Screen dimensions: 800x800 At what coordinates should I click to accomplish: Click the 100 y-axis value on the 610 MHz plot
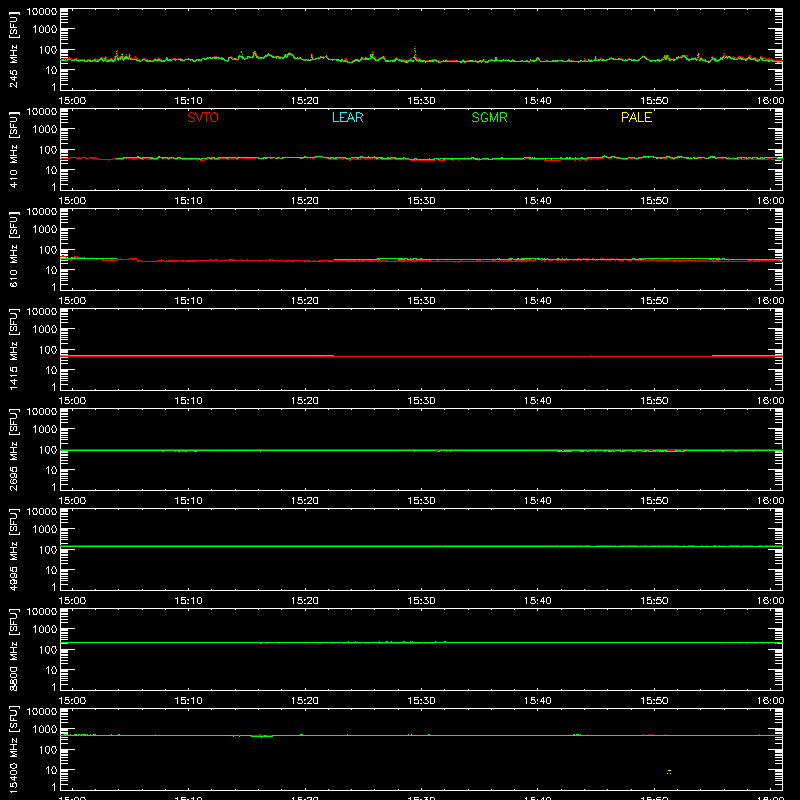[48, 250]
